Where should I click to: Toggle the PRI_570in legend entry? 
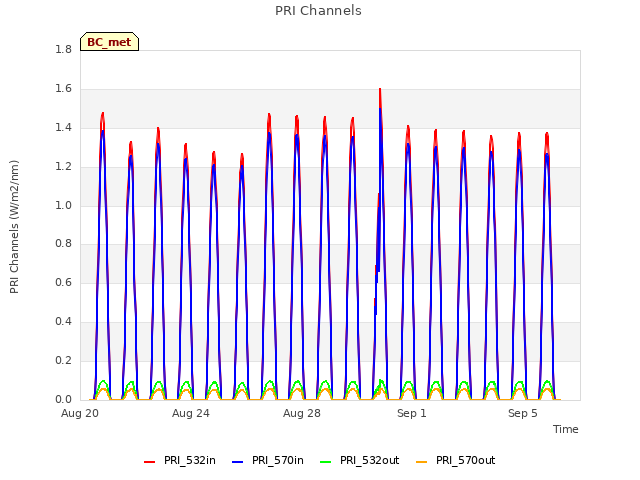pyautogui.click(x=268, y=460)
